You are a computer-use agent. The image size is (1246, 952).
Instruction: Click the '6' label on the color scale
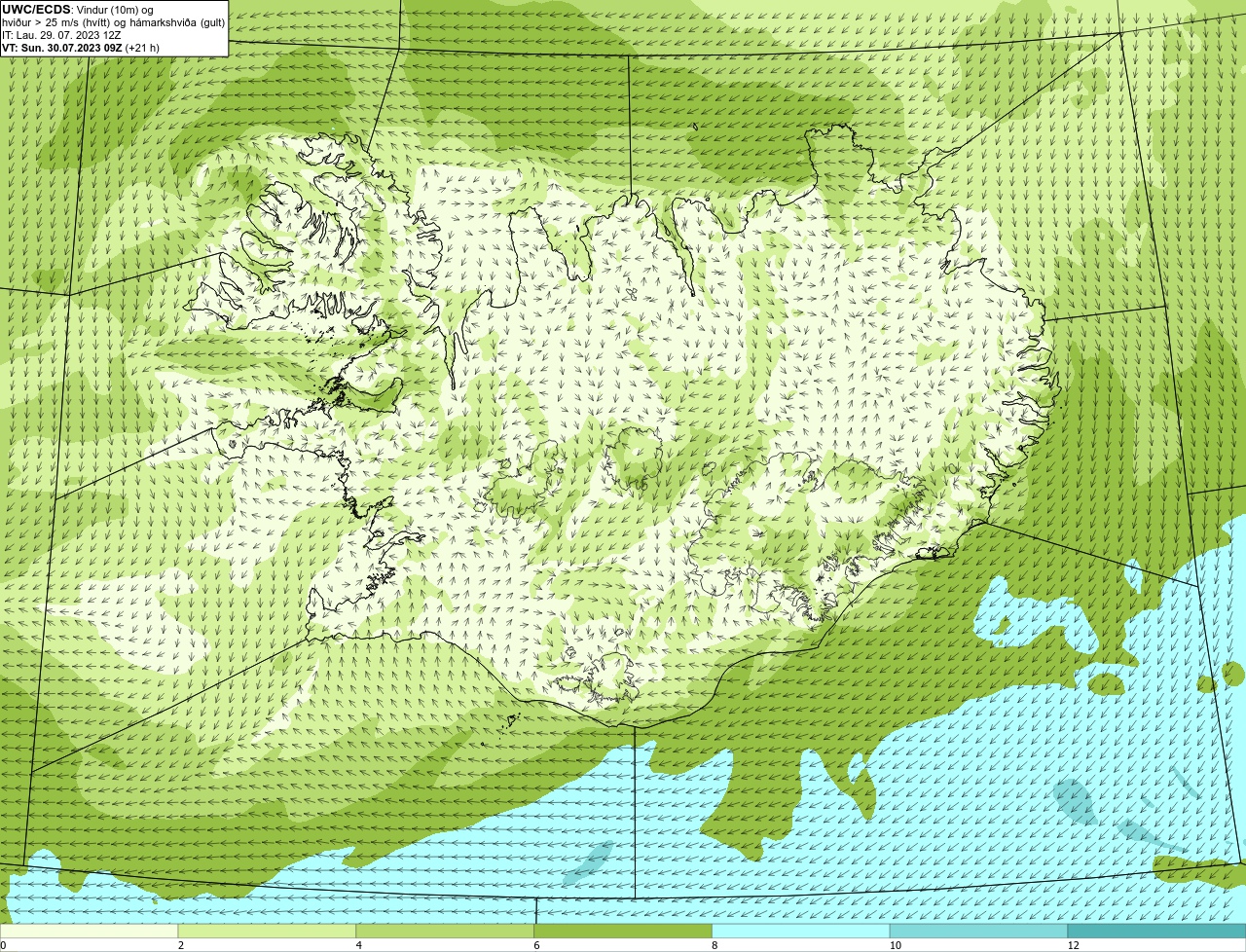[x=536, y=945]
